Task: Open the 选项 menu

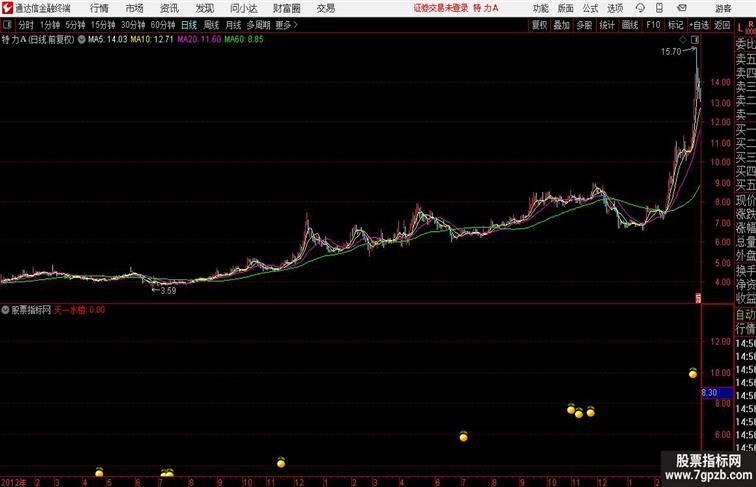Action: click(x=615, y=8)
